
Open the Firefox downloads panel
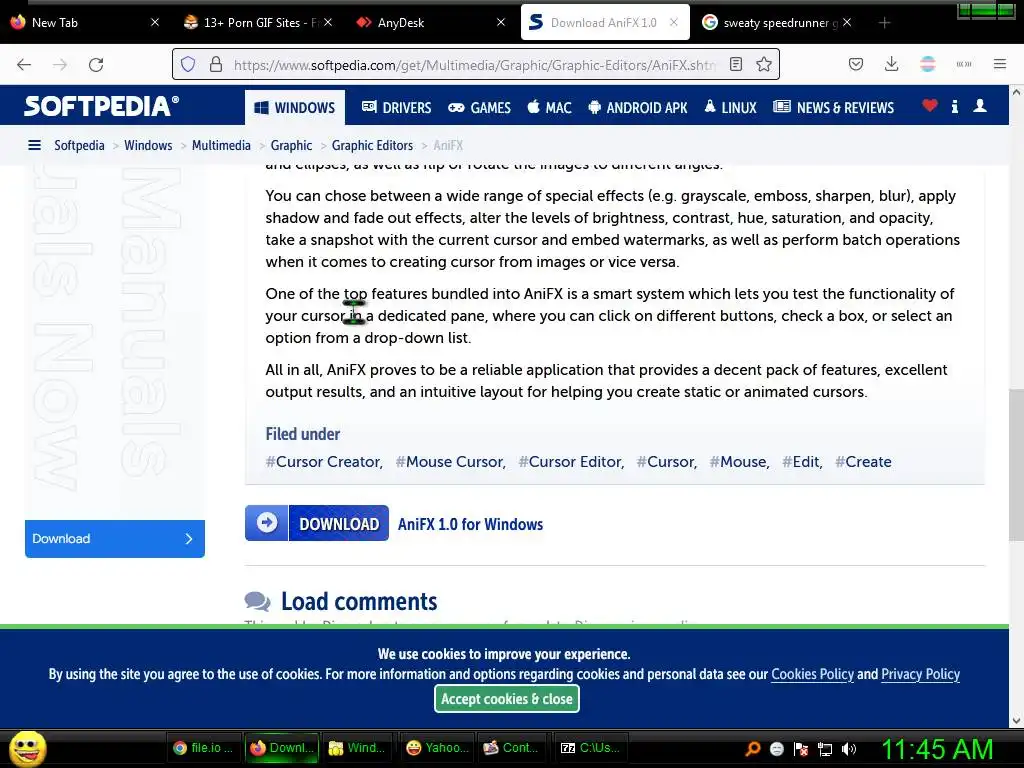(x=891, y=64)
